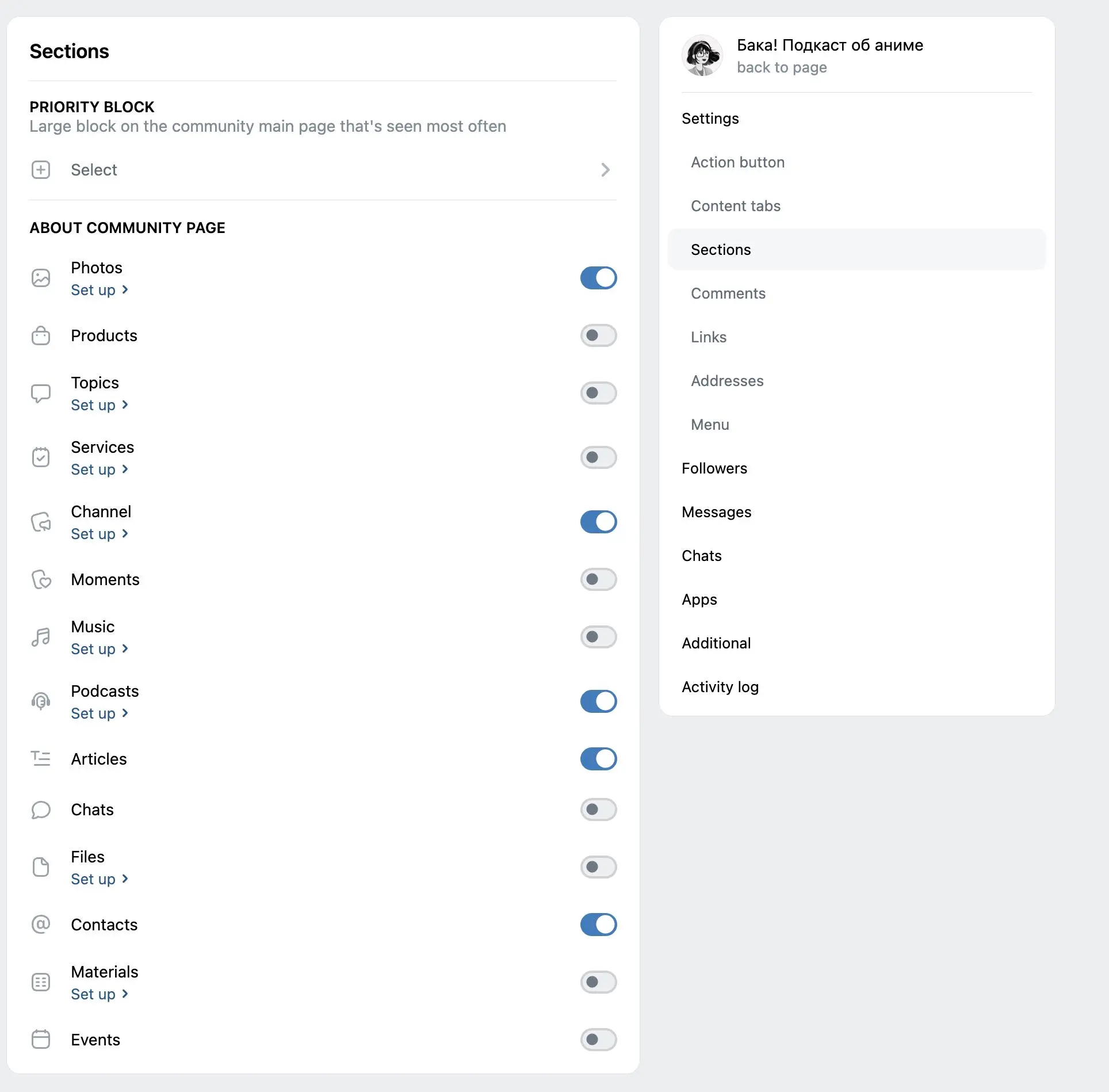This screenshot has width=1109, height=1092.
Task: Expand the priority block Select chevron
Action: [x=605, y=170]
